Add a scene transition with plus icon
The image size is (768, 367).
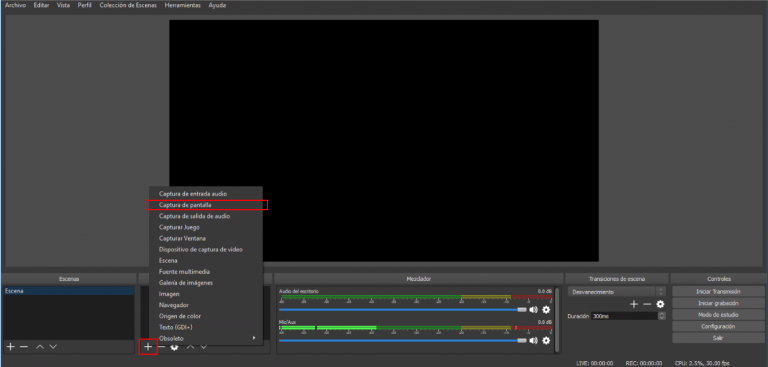pos(634,304)
